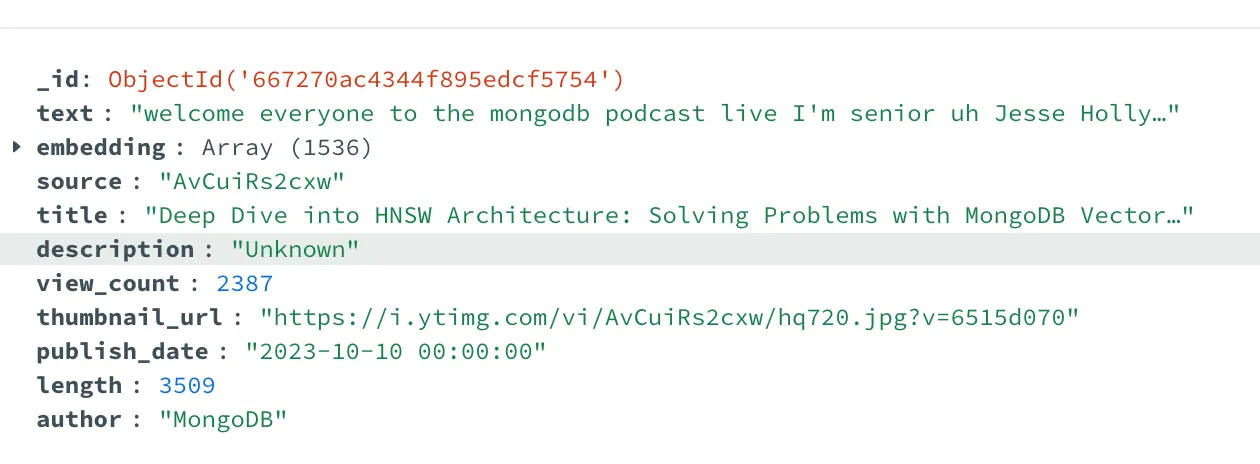
Task: Click the length value 3509
Action: click(187, 385)
